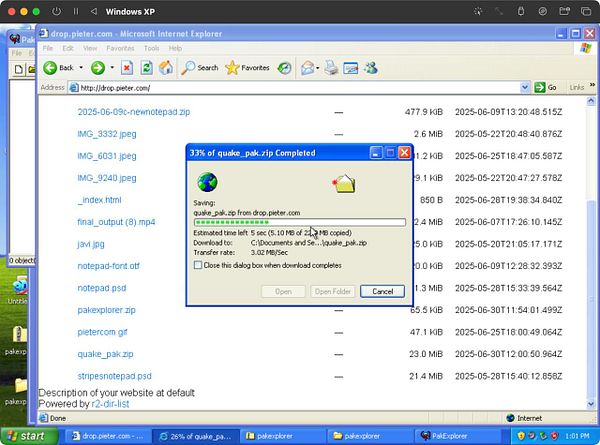The width and height of the screenshot is (600, 445).
Task: Stop page loading with the red X icon
Action: click(127, 68)
